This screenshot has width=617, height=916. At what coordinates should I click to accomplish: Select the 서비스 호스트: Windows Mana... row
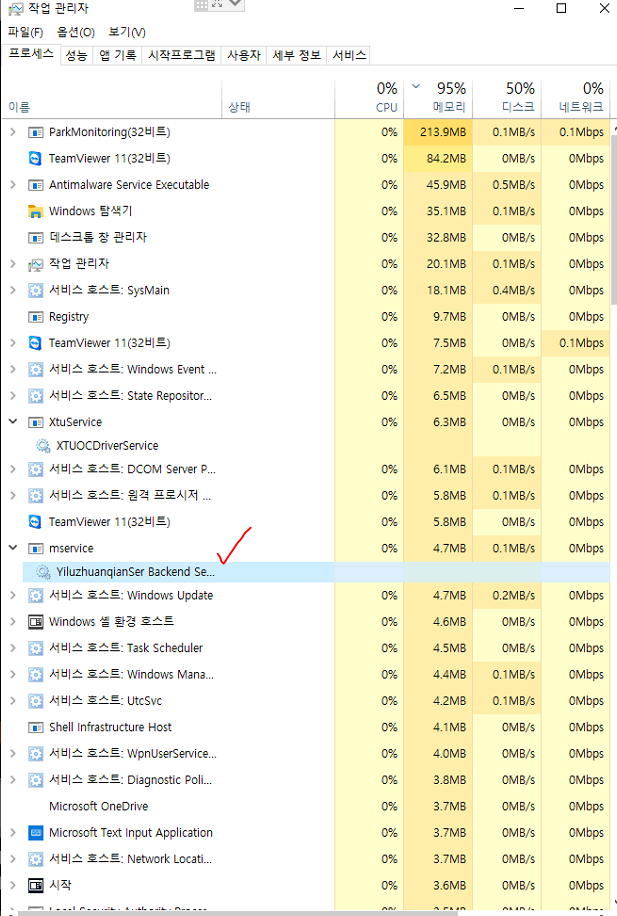tap(306, 675)
